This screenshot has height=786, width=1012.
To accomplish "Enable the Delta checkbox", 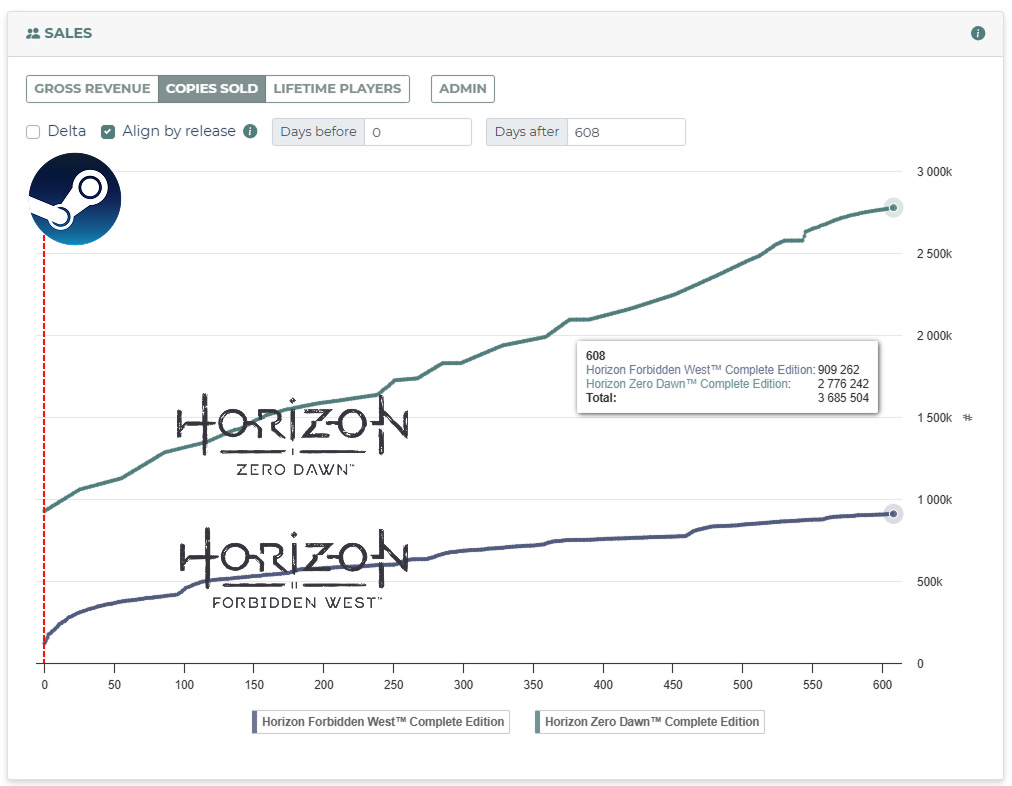I will pos(32,131).
